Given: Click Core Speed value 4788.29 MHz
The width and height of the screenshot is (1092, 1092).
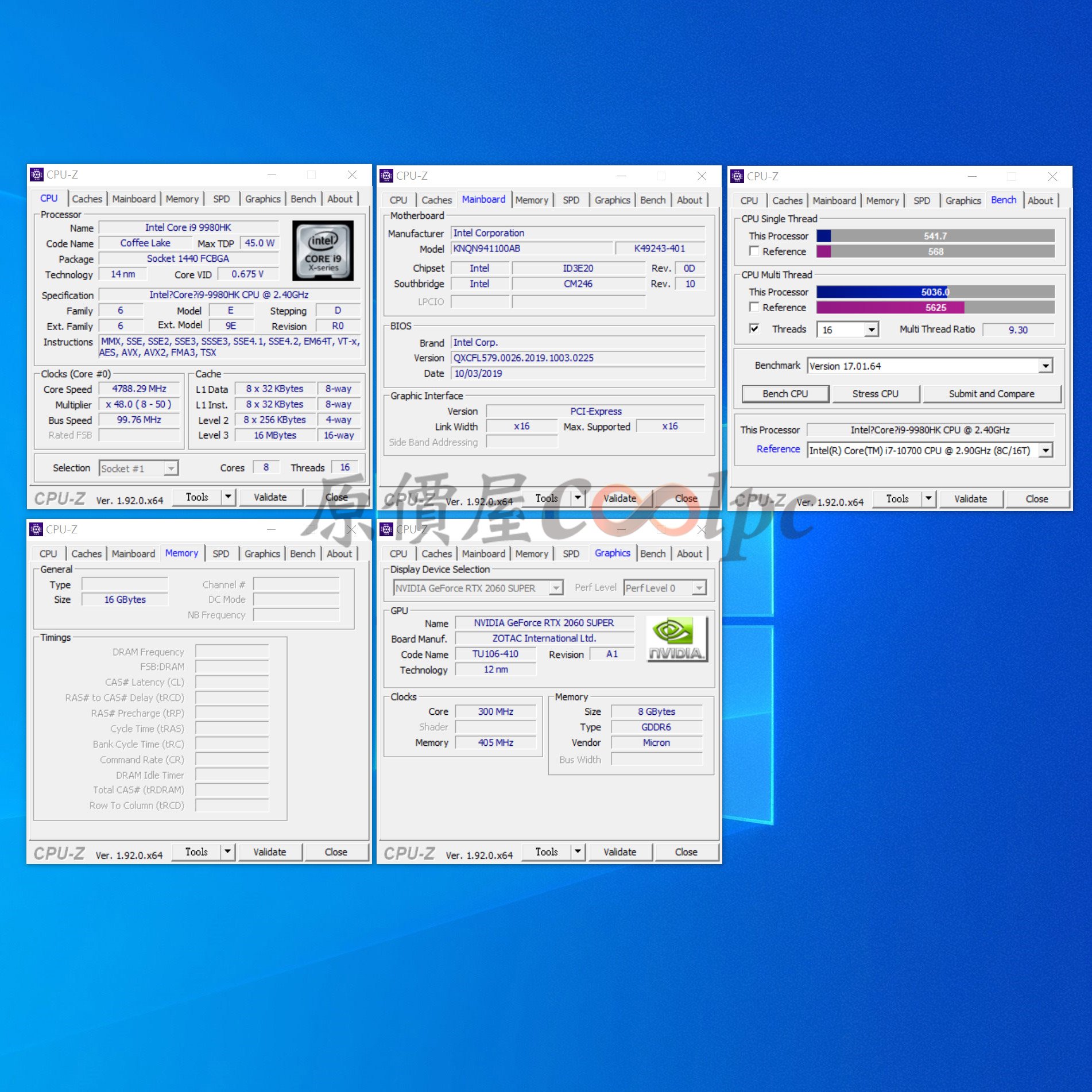Looking at the screenshot, I should pos(139,389).
